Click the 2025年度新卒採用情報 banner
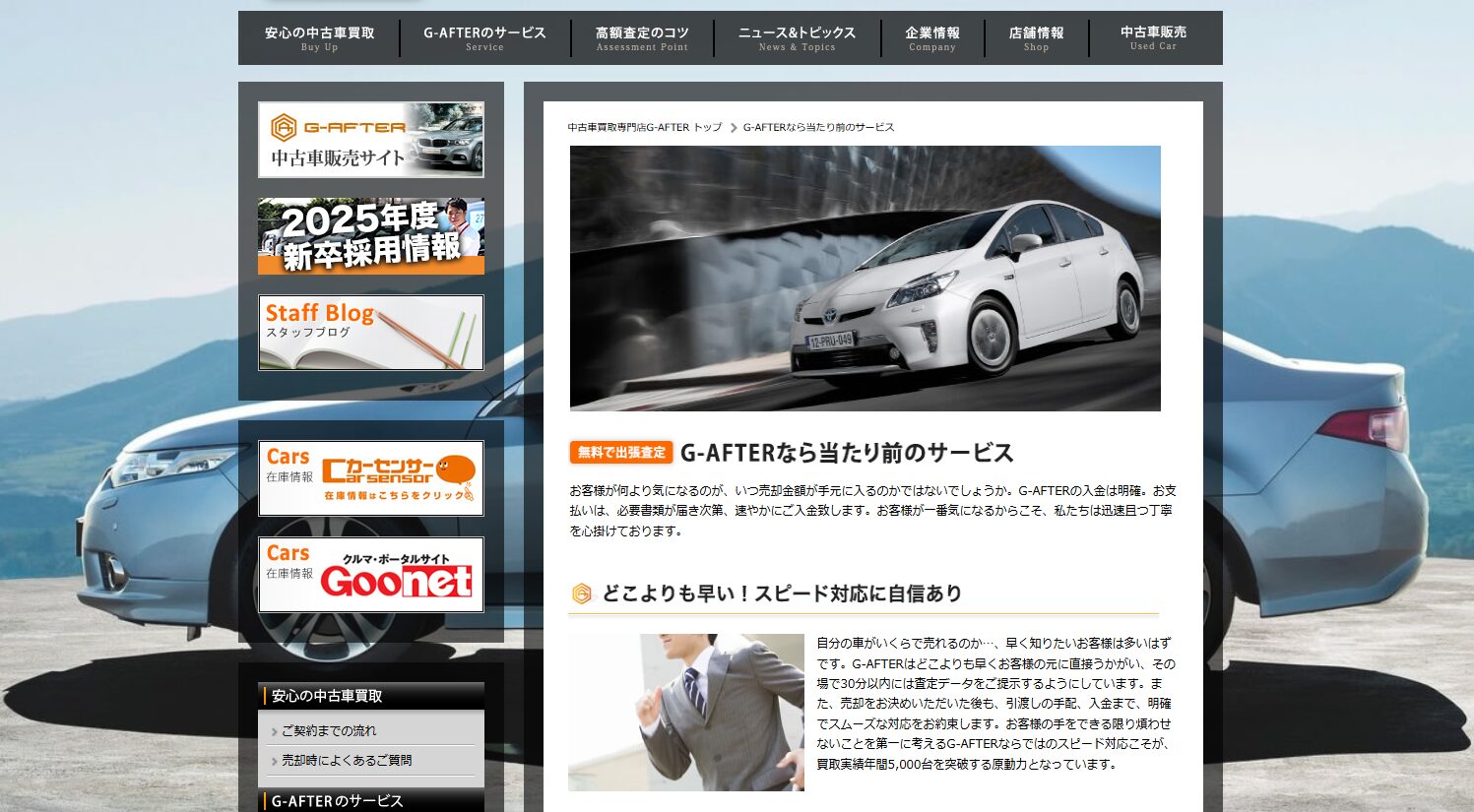Viewport: 1474px width, 812px height. click(x=370, y=235)
